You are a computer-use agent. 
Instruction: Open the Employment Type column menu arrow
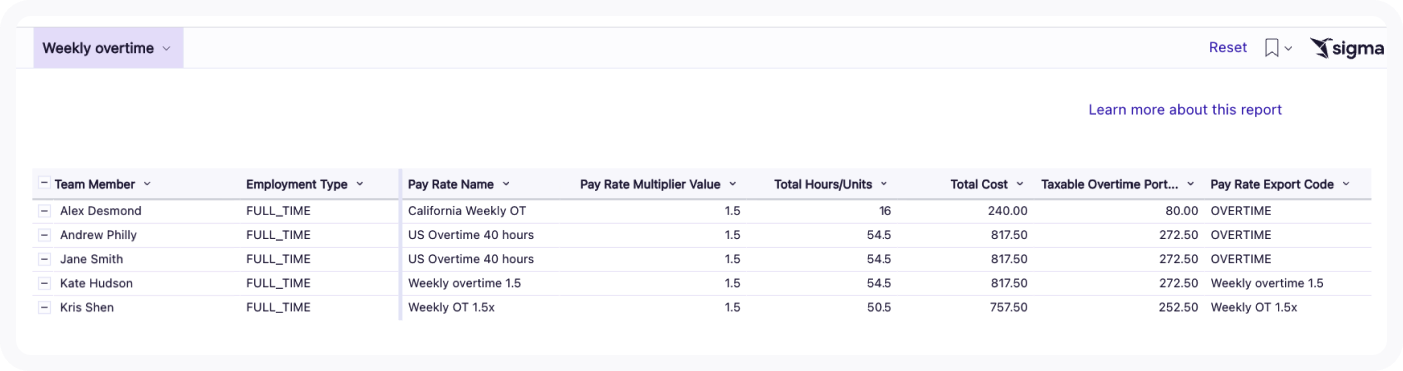pos(360,184)
